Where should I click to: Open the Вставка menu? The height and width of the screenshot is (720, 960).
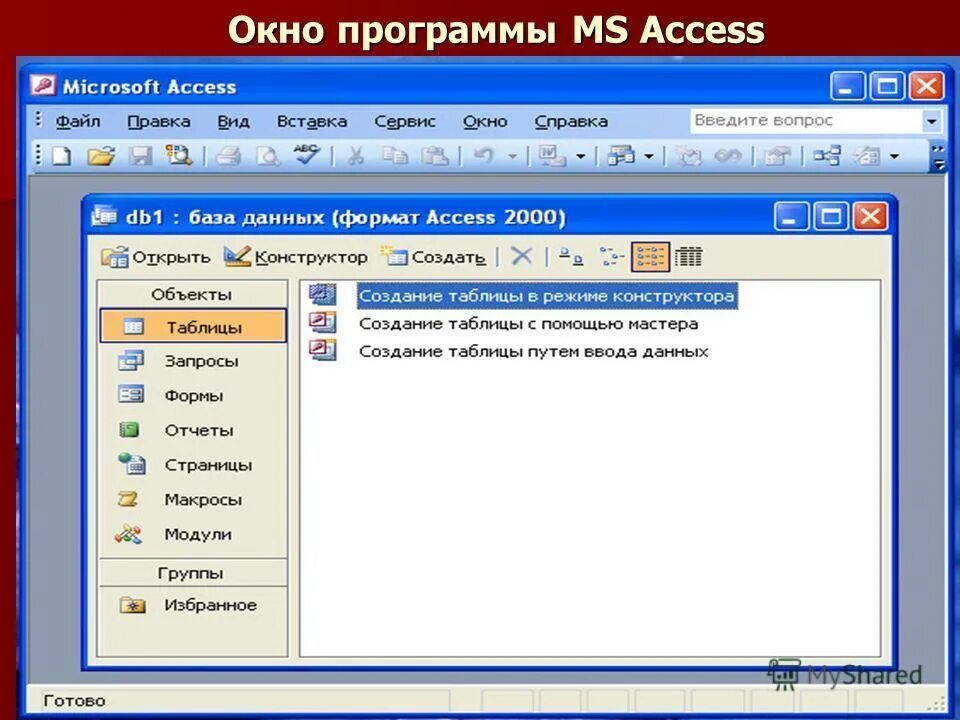312,121
